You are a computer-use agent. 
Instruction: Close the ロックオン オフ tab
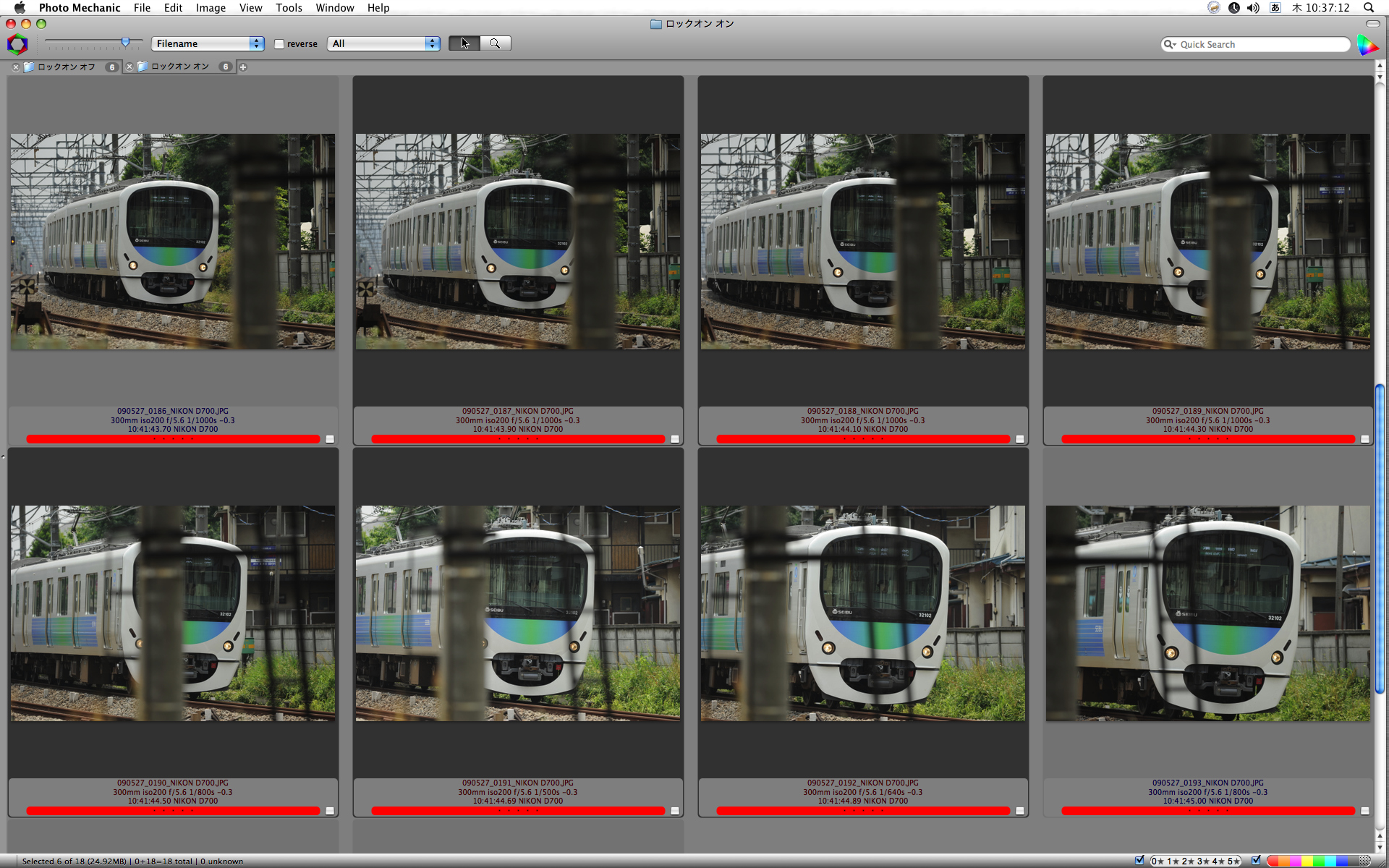16,67
